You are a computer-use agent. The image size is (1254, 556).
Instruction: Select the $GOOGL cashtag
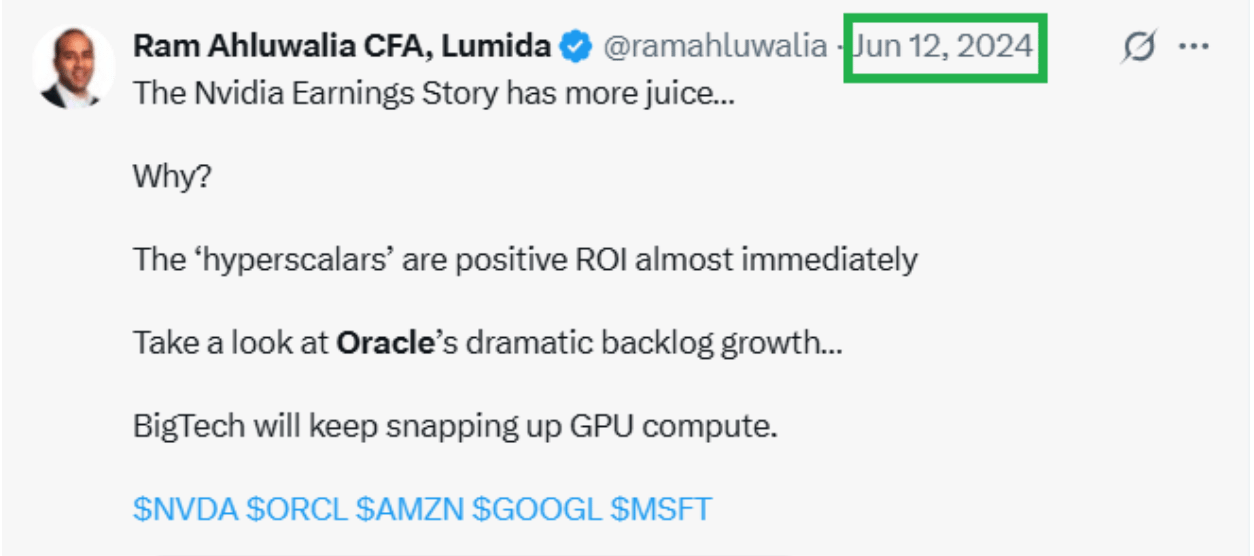[x=538, y=509]
